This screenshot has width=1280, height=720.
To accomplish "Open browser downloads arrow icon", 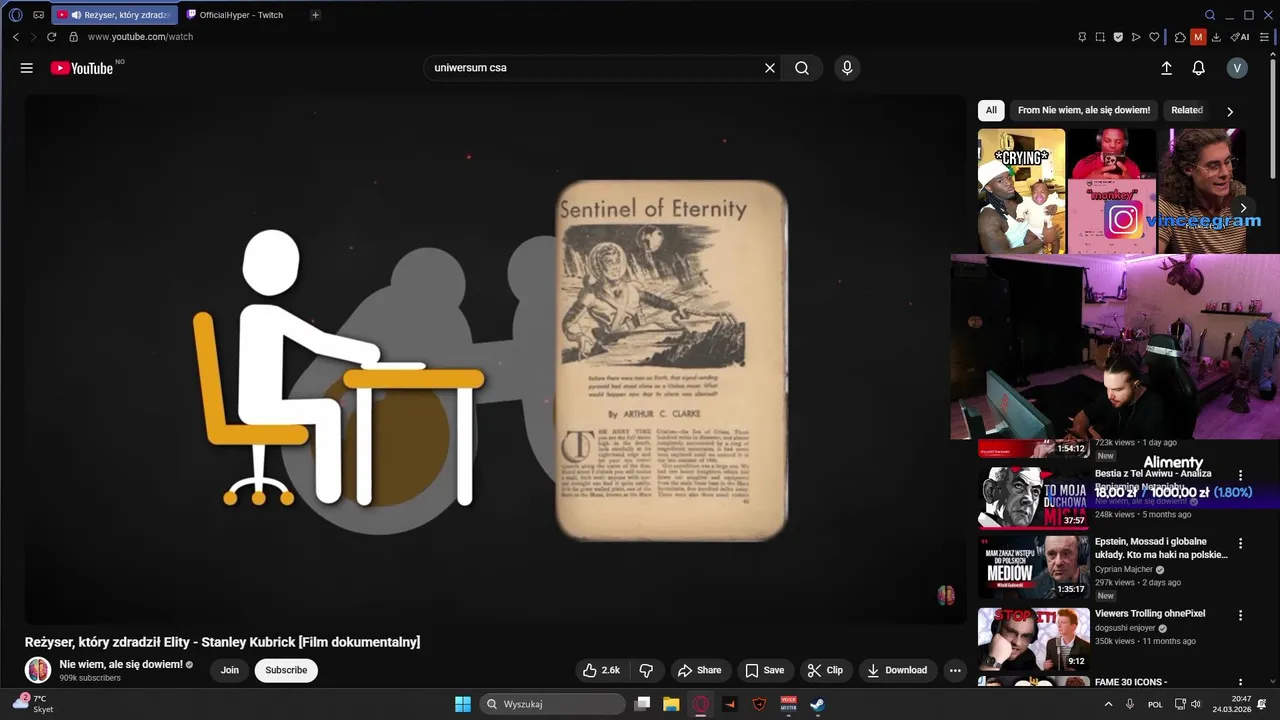I will pyautogui.click(x=1216, y=37).
